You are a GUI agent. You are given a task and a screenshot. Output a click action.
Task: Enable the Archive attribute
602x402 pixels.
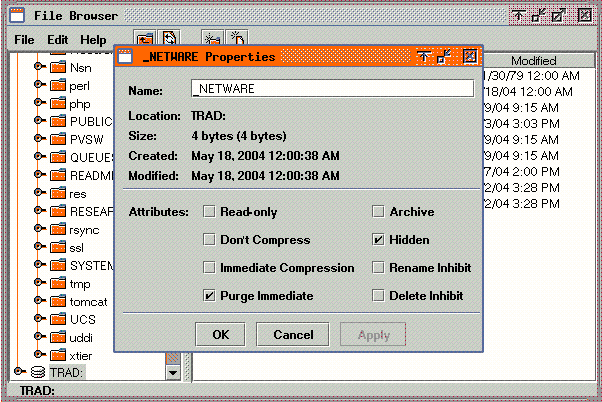(379, 212)
